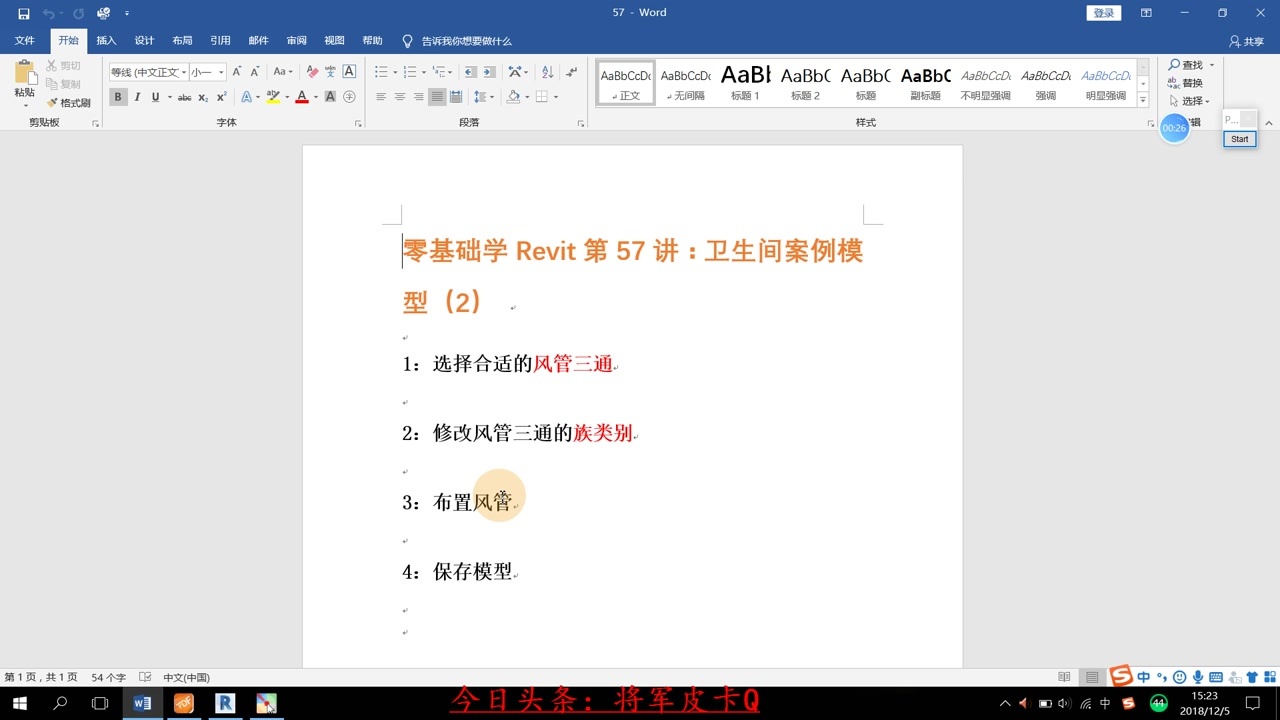
Task: Shrink font size with the smaller A icon
Action: coord(255,72)
